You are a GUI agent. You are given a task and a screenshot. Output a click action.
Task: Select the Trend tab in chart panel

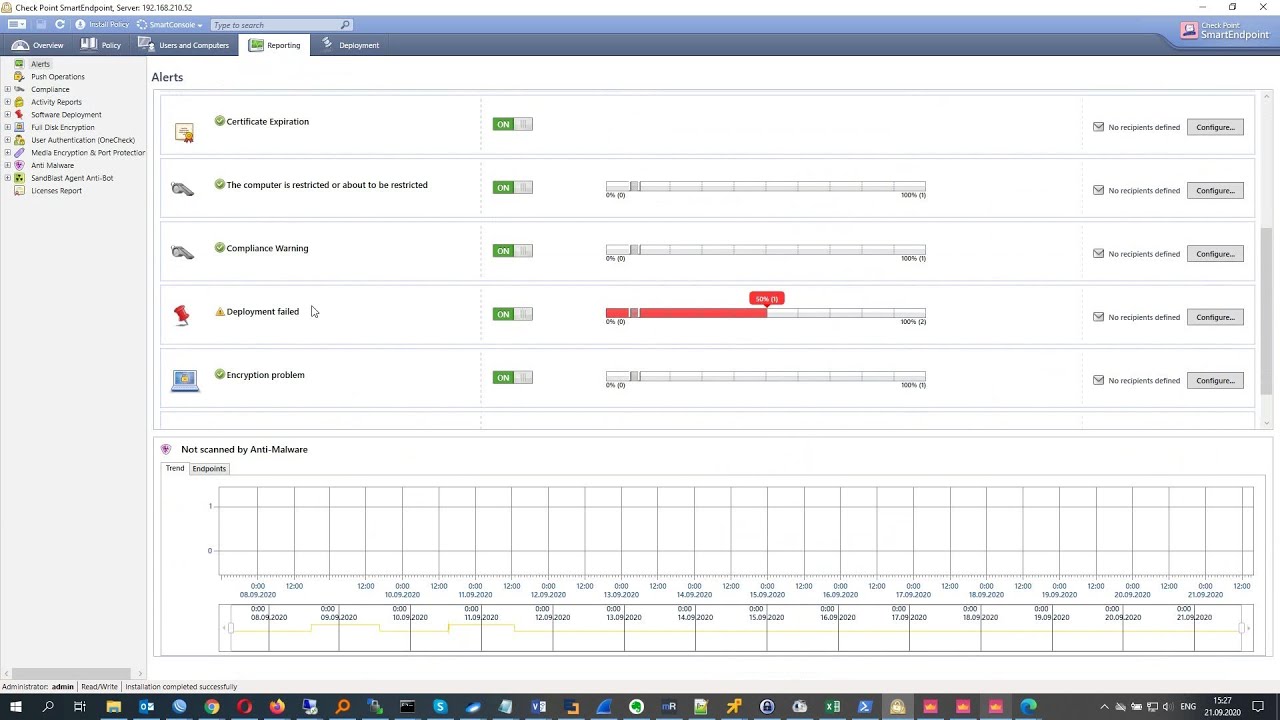[x=175, y=469]
